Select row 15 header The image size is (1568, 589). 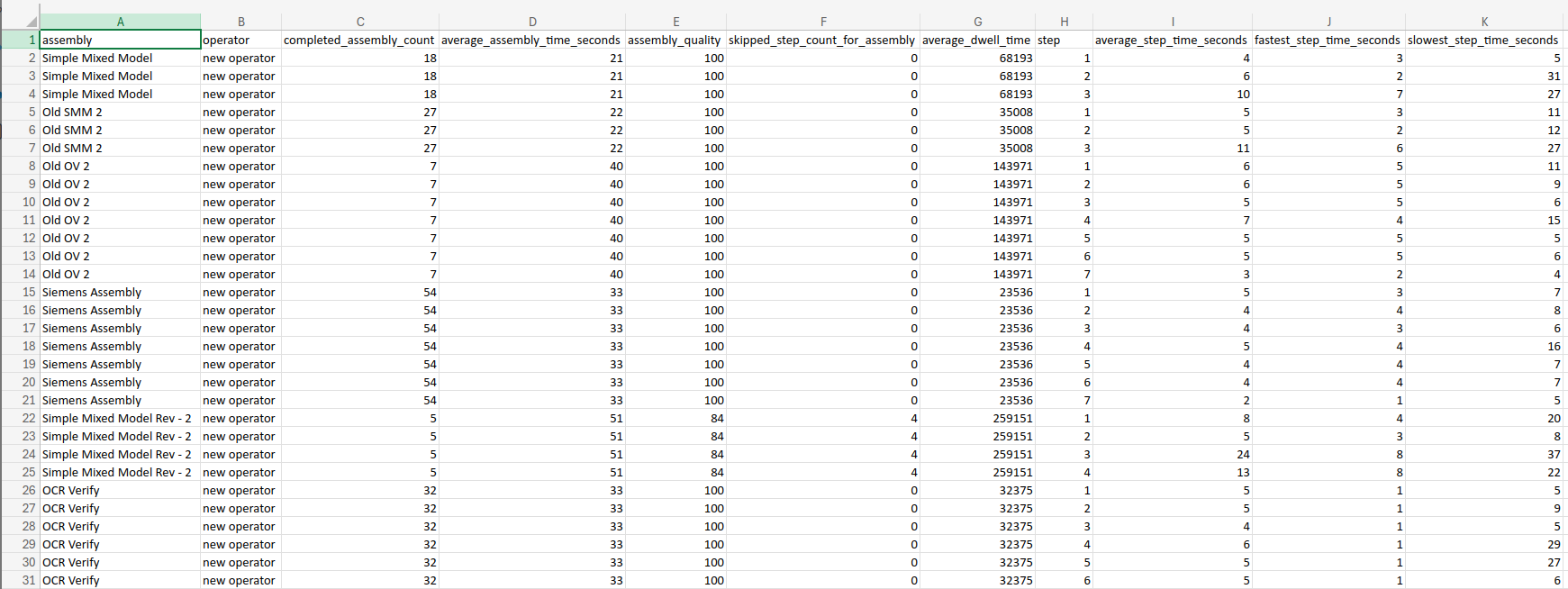point(20,292)
